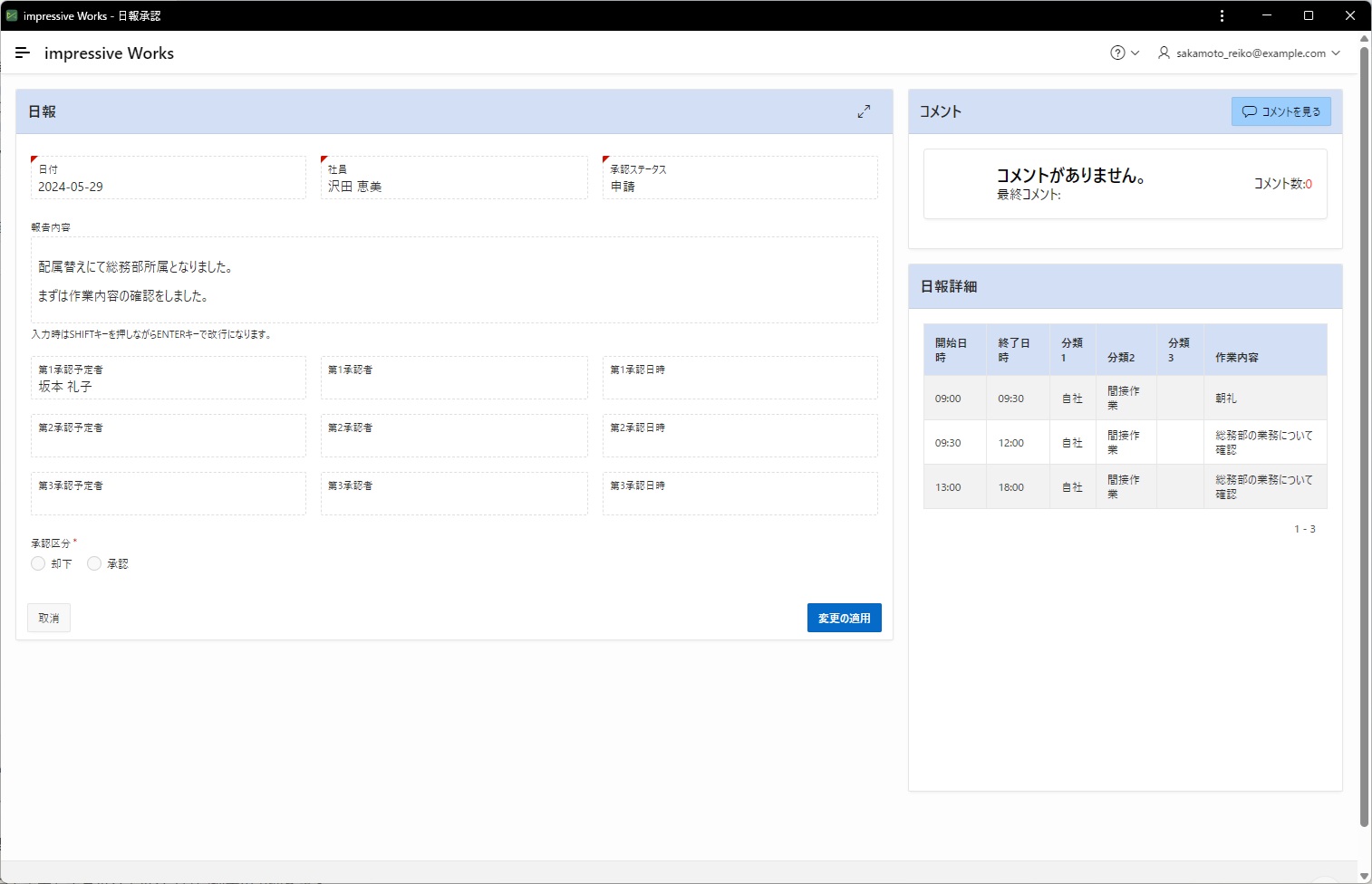Click the 日報詳細 region heading
1372x884 pixels.
(x=949, y=286)
